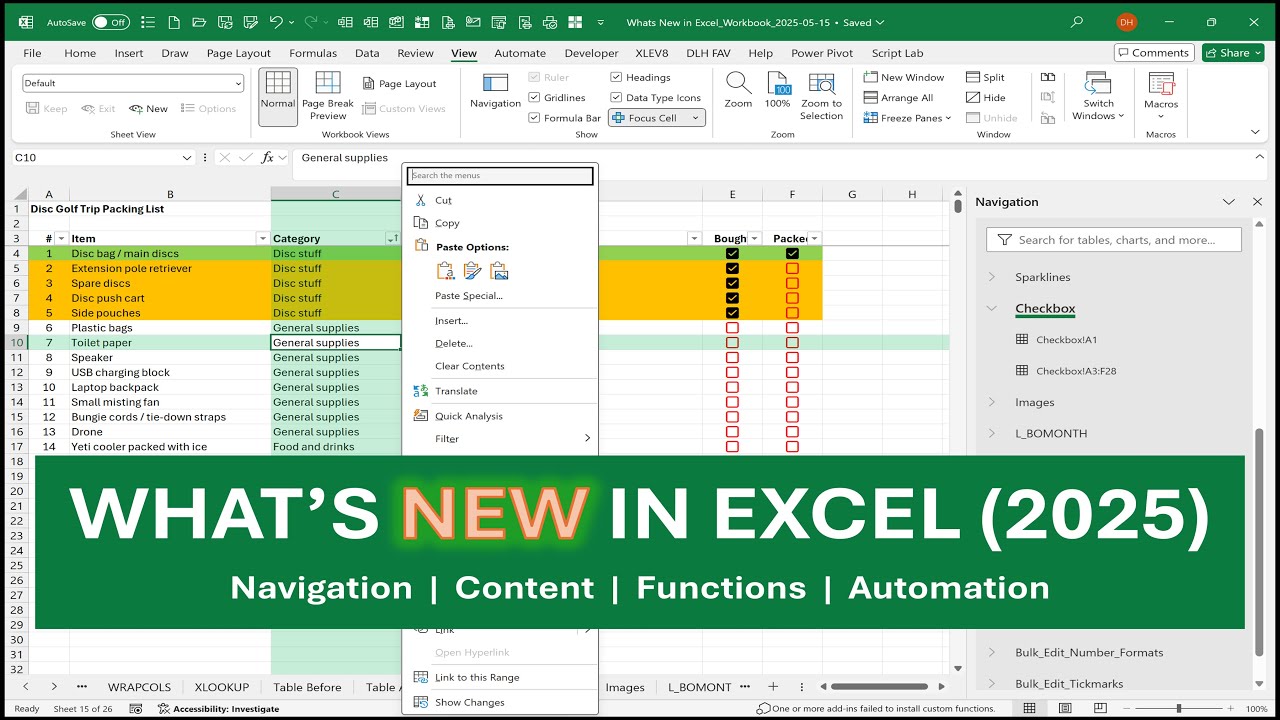The width and height of the screenshot is (1280, 720).
Task: Add a new sheet with the plus icon
Action: coord(772,687)
